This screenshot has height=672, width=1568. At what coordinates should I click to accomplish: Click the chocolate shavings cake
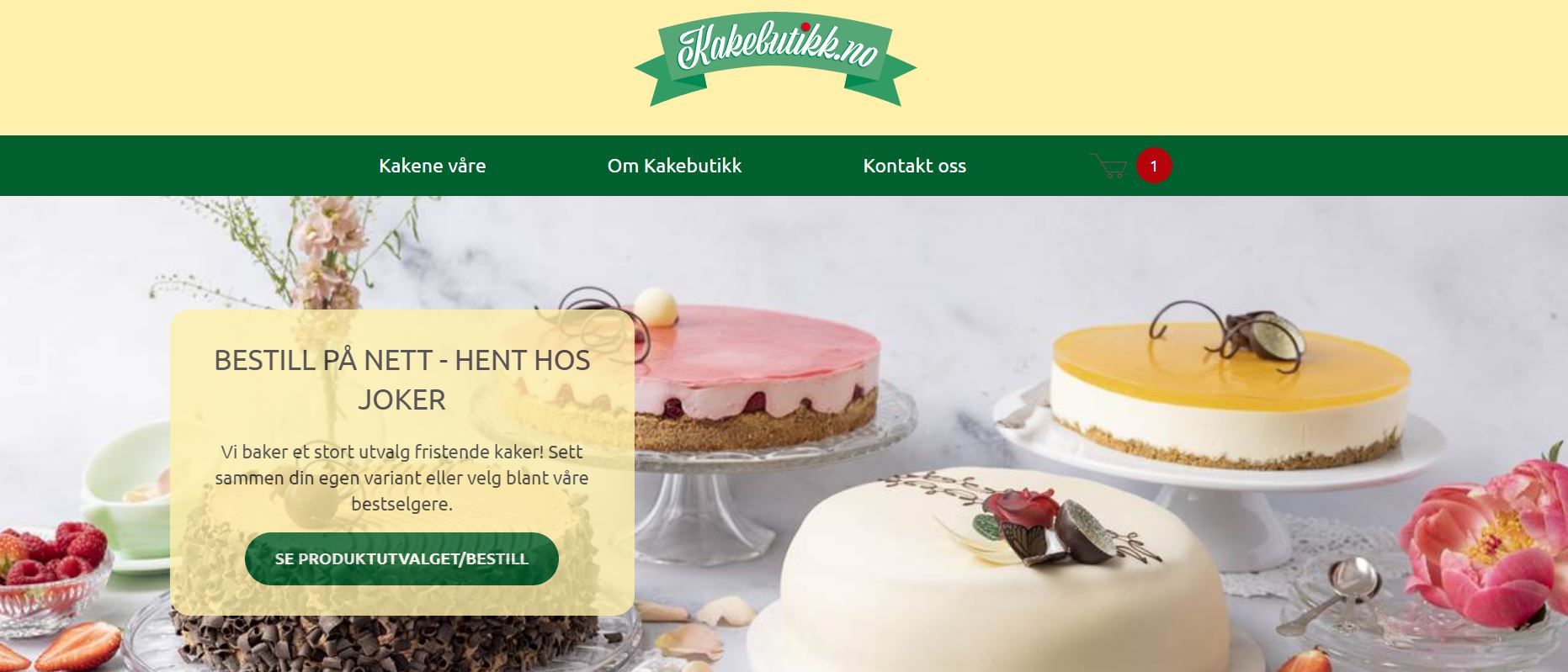[x=379, y=643]
